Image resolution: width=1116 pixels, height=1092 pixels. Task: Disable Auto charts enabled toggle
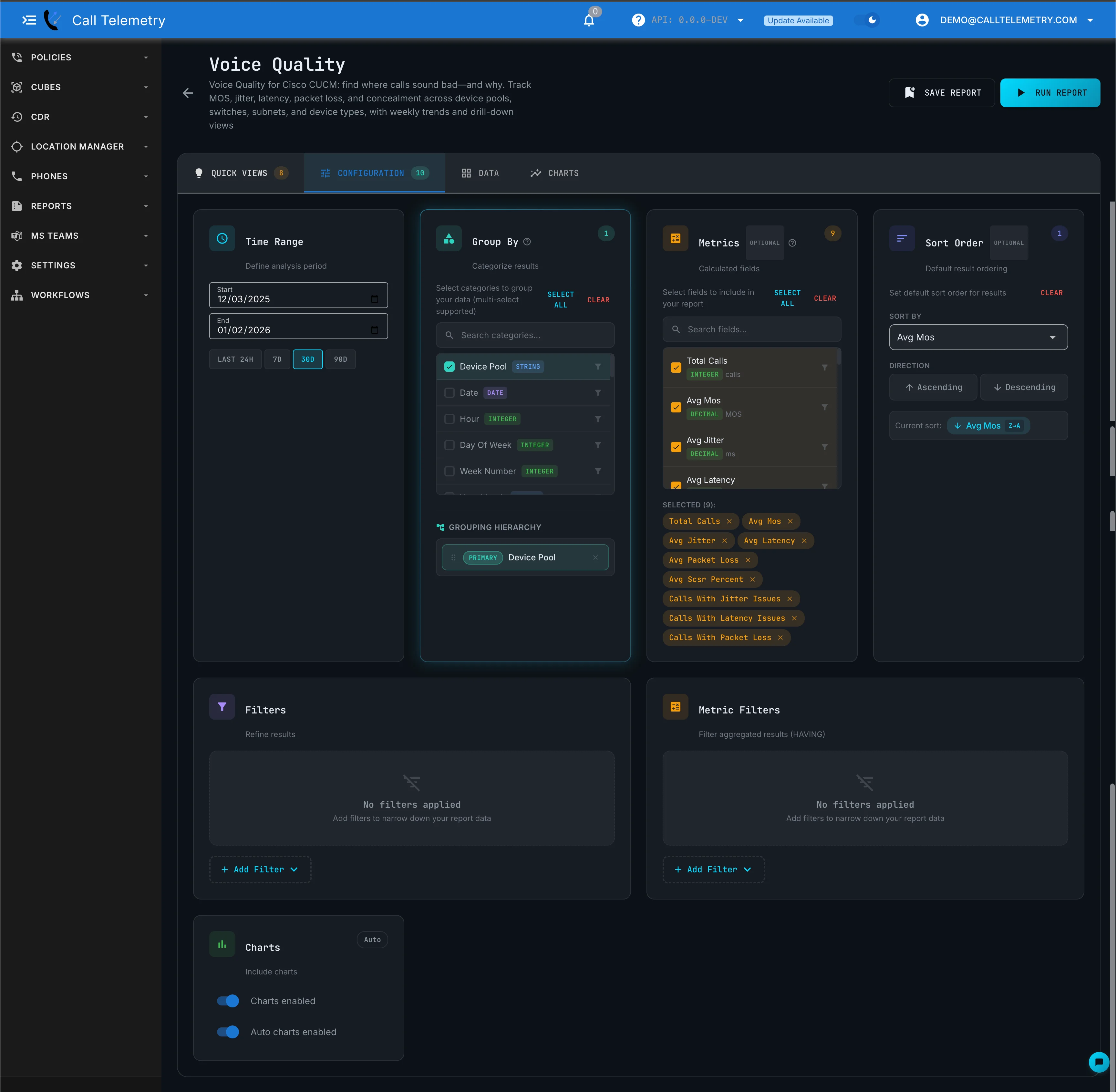(x=228, y=1032)
